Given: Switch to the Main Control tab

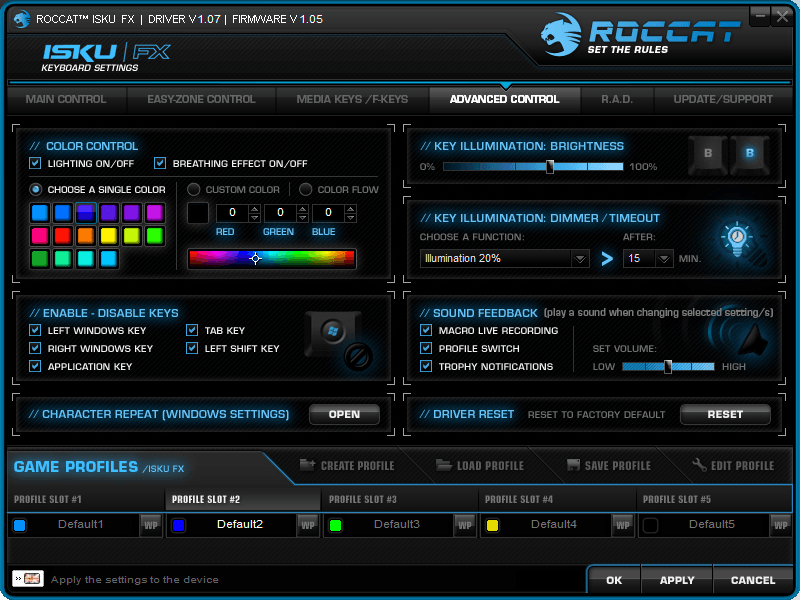Looking at the screenshot, I should [66, 99].
